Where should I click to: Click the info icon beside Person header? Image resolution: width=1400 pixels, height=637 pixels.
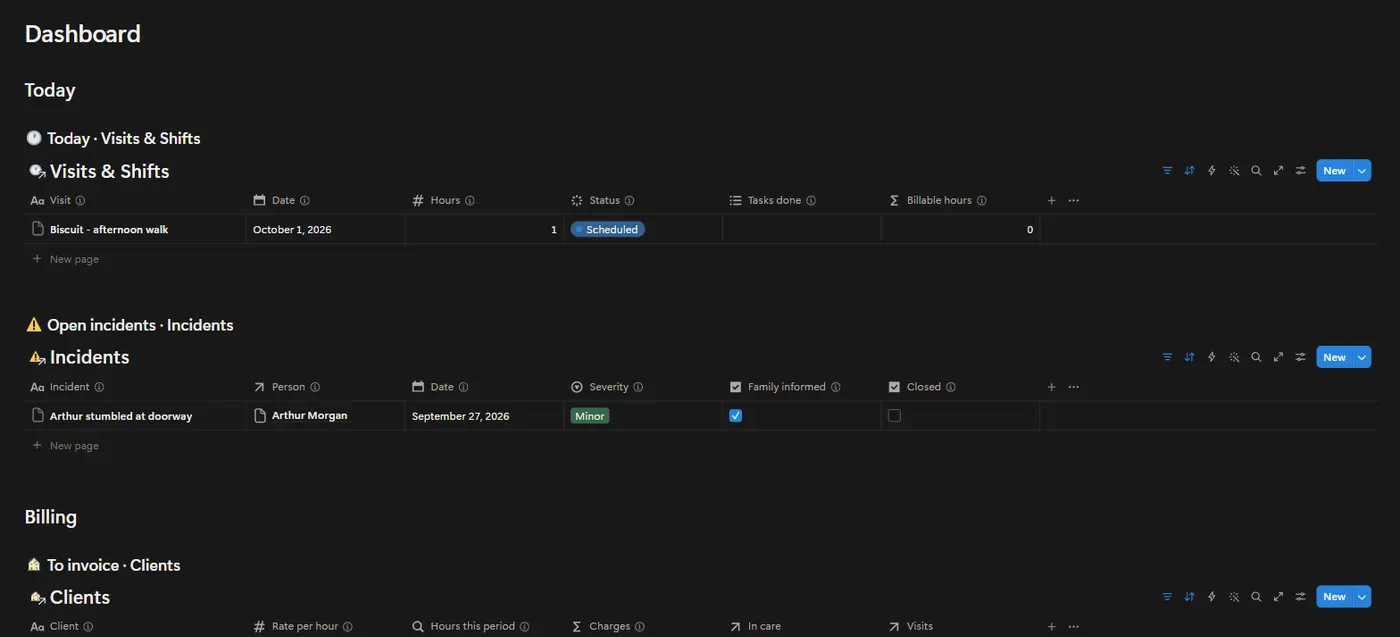[x=315, y=387]
